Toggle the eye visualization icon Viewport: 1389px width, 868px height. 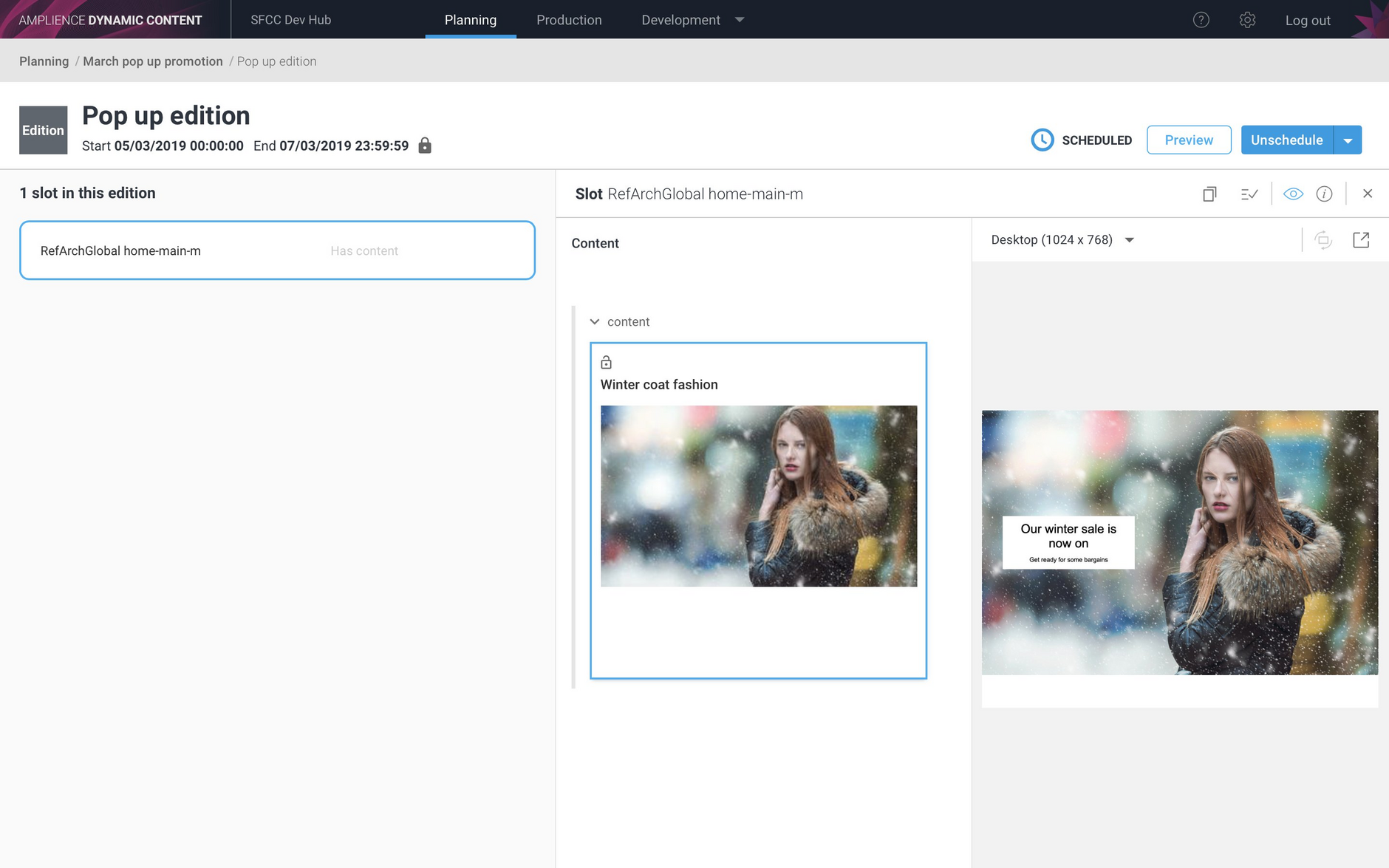click(1293, 194)
